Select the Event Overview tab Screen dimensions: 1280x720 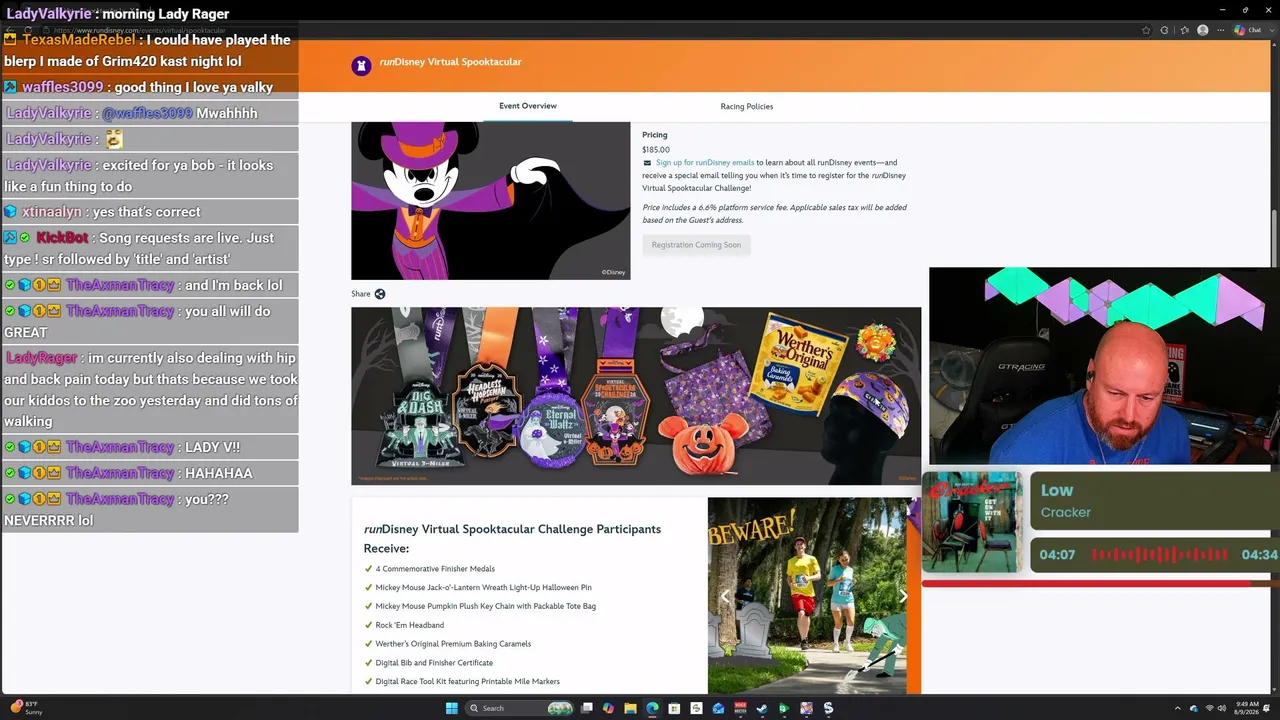pyautogui.click(x=528, y=106)
